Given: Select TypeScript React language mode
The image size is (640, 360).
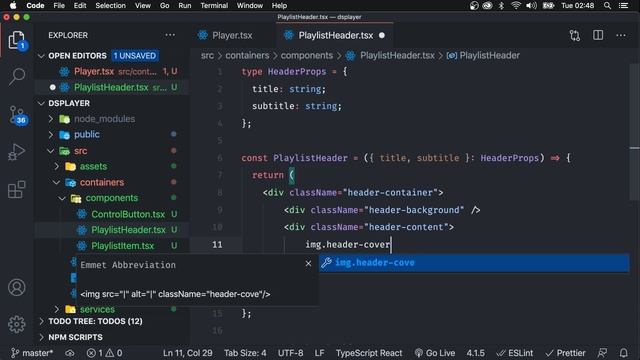Looking at the screenshot, I should point(369,353).
